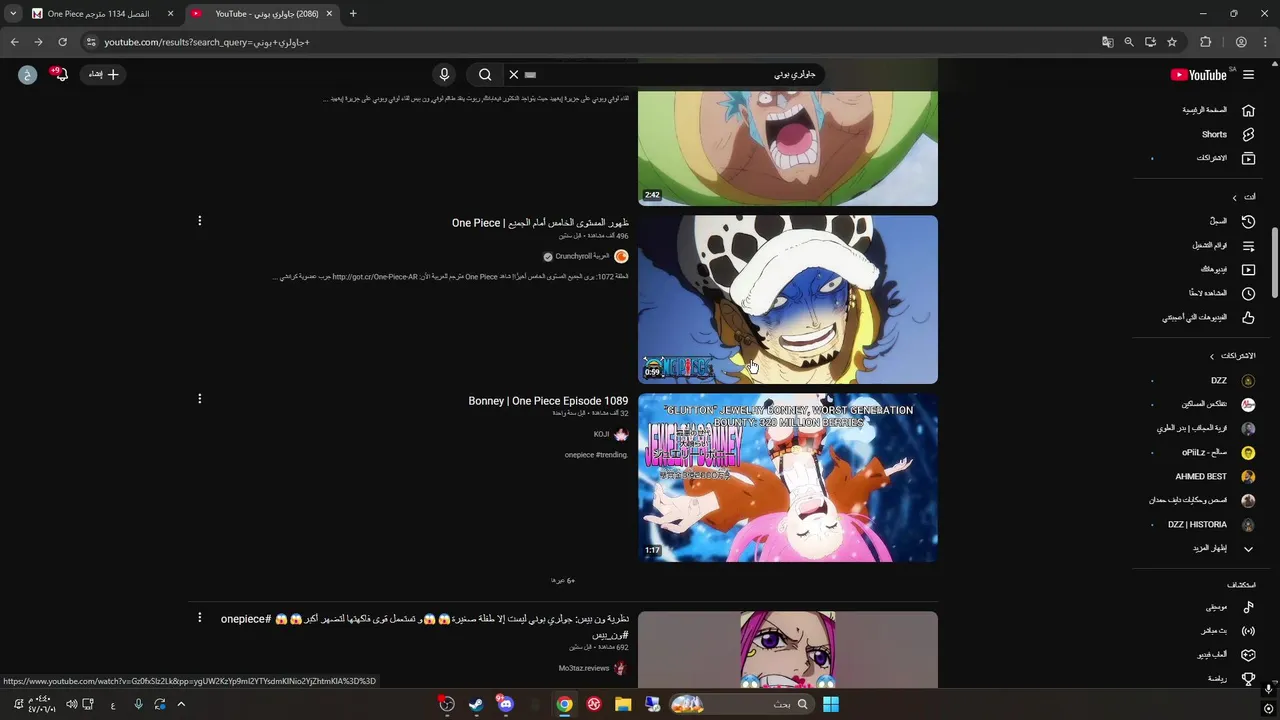Click the Chrome address bar URL
This screenshot has height=720, width=1280.
coord(207,42)
